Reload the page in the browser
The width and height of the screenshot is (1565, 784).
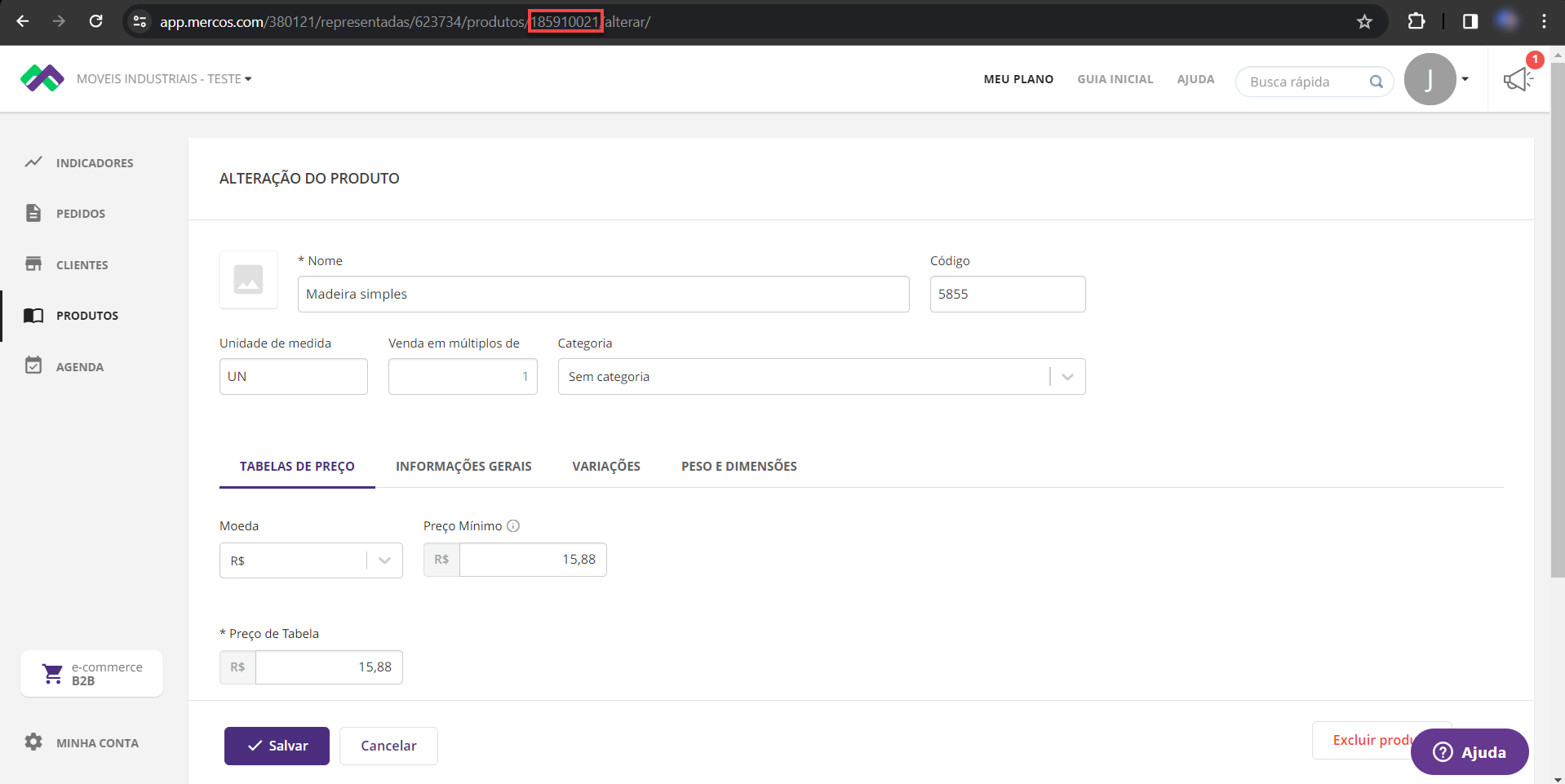(95, 22)
